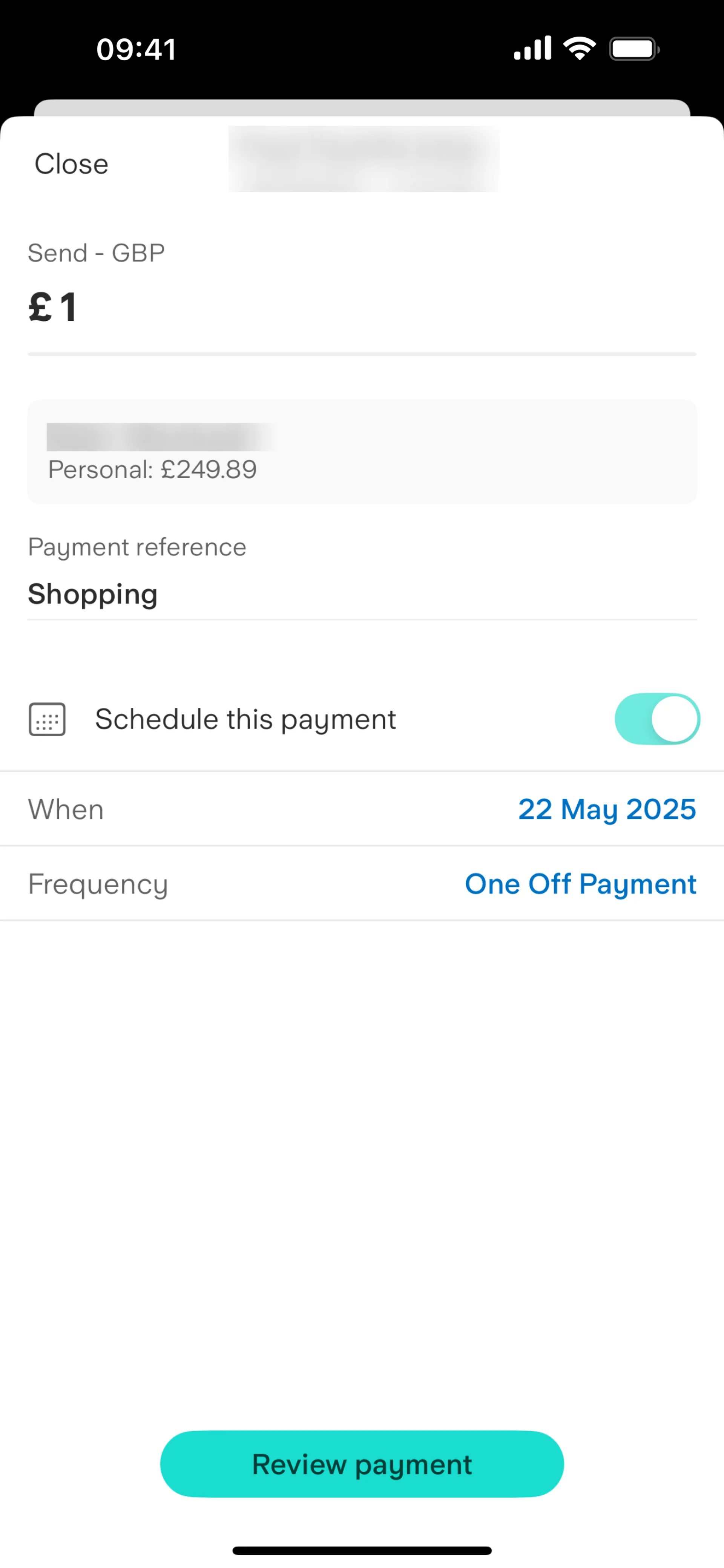This screenshot has height=1568, width=724.
Task: Tap the Payment reference label
Action: point(137,547)
